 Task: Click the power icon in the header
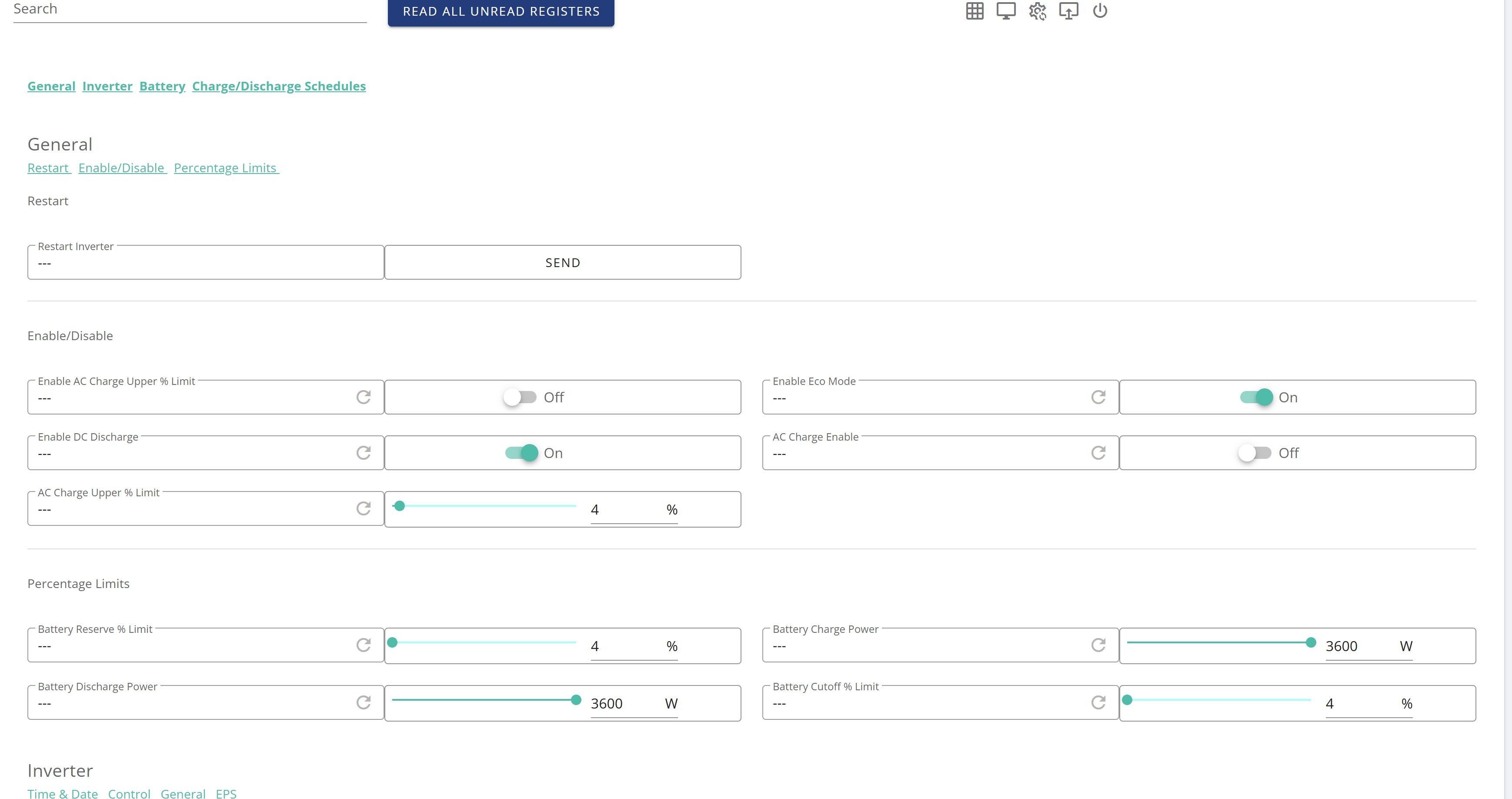coord(1100,10)
